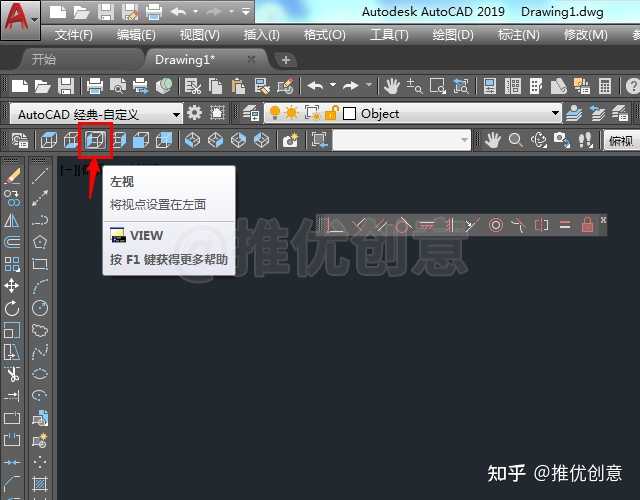This screenshot has width=640, height=500.
Task: Select the Bottom view icon
Action: tap(71, 140)
